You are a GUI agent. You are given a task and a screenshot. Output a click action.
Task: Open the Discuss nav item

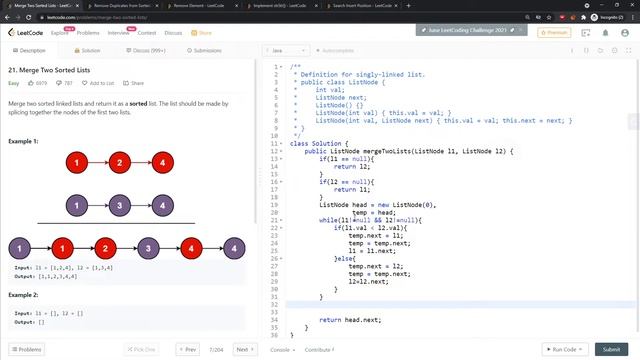point(173,33)
